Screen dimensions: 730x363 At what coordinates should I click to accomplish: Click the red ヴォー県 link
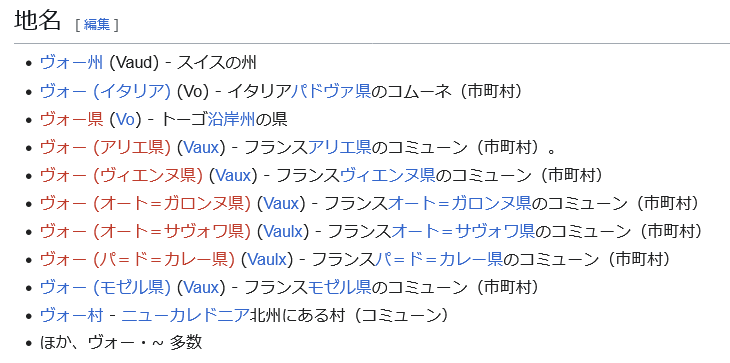[x=71, y=120]
